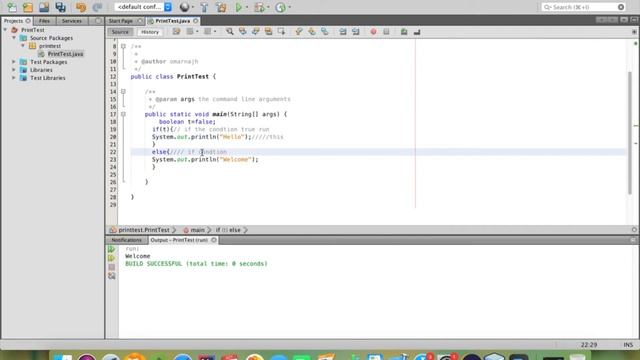Expand the Test Libraries node
The width and height of the screenshot is (640, 360).
(14, 78)
